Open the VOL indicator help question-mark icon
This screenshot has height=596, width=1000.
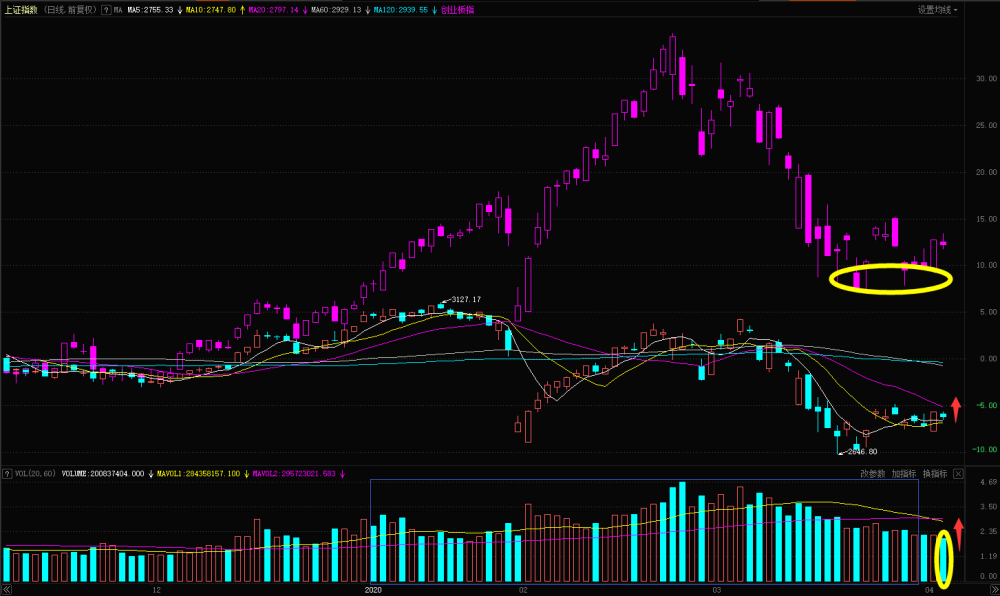[7, 474]
